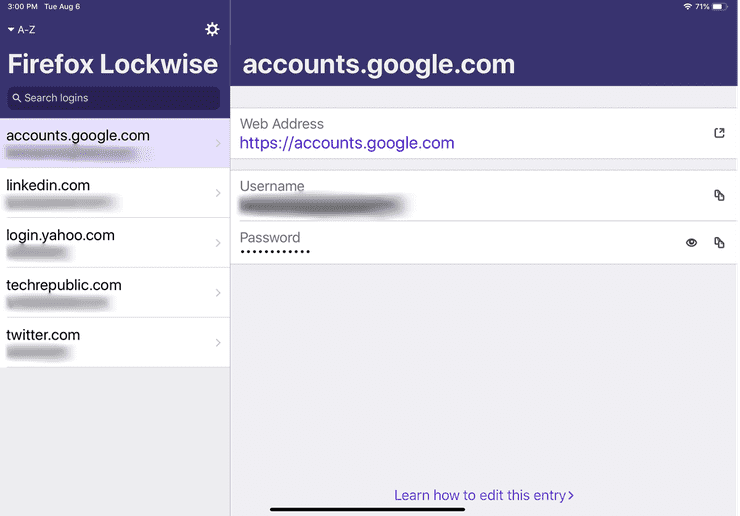Focus the Search logins field
The height and width of the screenshot is (516, 740).
pos(114,98)
